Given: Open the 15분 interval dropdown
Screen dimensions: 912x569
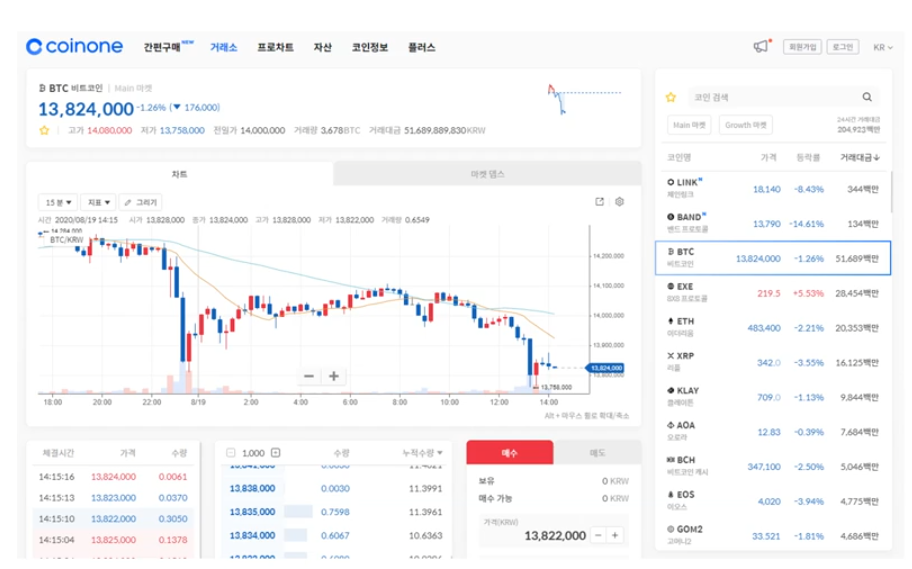Looking at the screenshot, I should pyautogui.click(x=58, y=202).
